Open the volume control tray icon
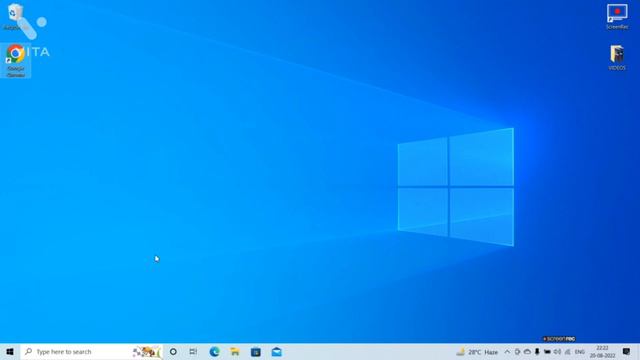This screenshot has width=640, height=360. pos(558,351)
